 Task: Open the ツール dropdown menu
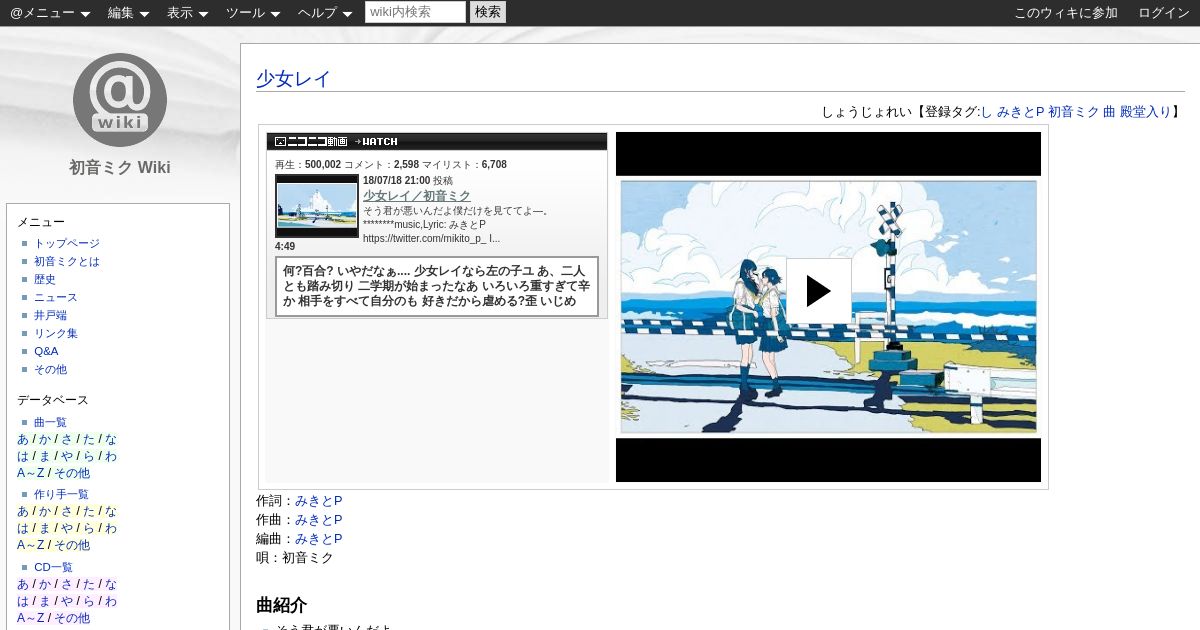coord(253,13)
